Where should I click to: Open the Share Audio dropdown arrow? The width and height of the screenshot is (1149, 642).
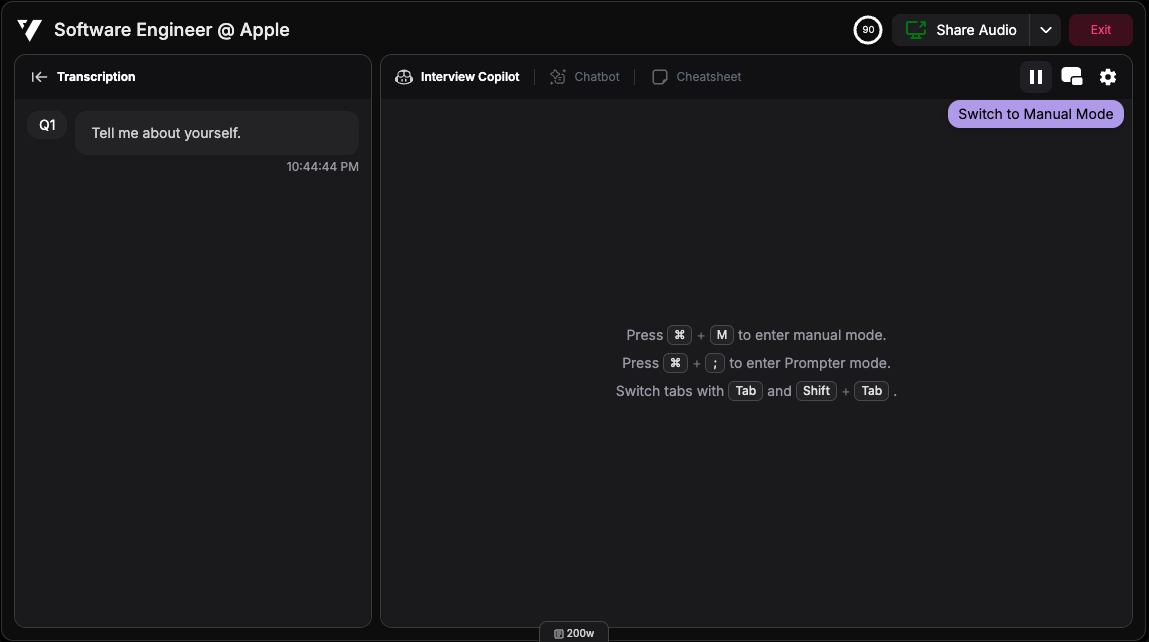(x=1046, y=30)
